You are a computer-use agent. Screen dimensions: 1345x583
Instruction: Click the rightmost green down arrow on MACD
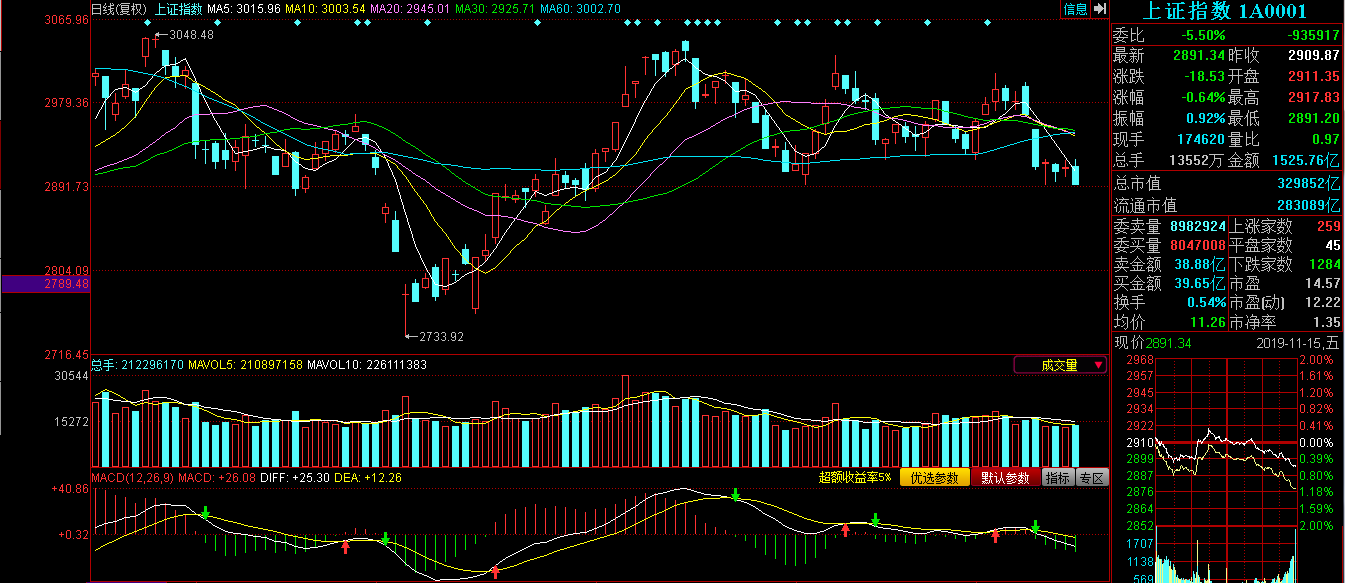pos(1036,526)
